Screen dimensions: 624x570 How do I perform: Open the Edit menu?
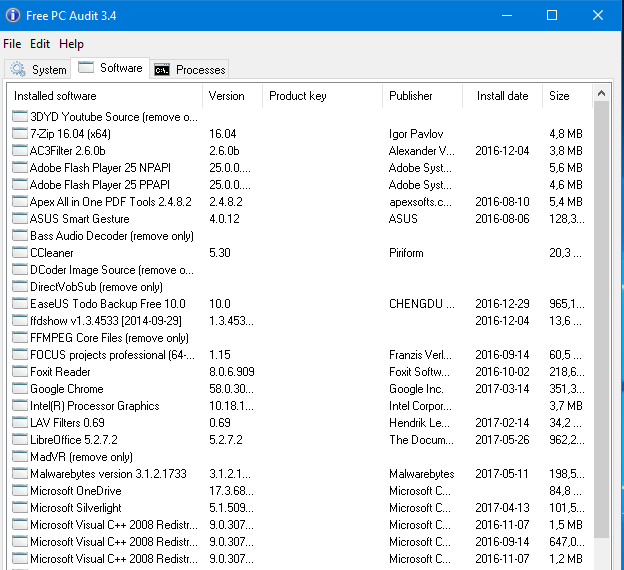(40, 44)
